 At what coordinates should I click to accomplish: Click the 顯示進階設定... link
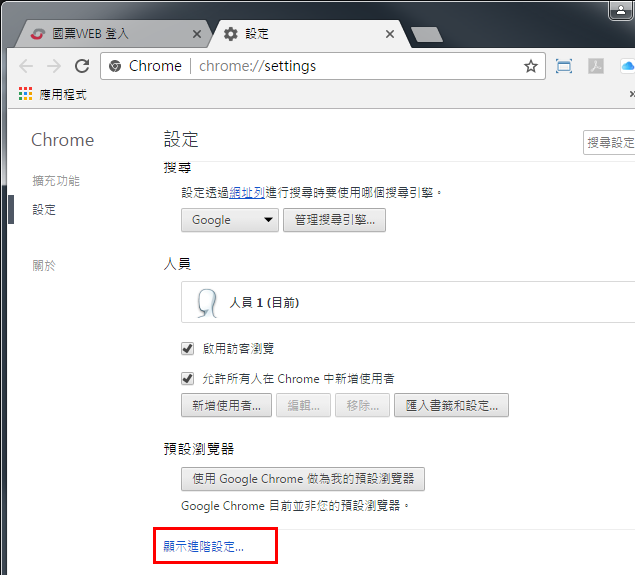pos(203,546)
